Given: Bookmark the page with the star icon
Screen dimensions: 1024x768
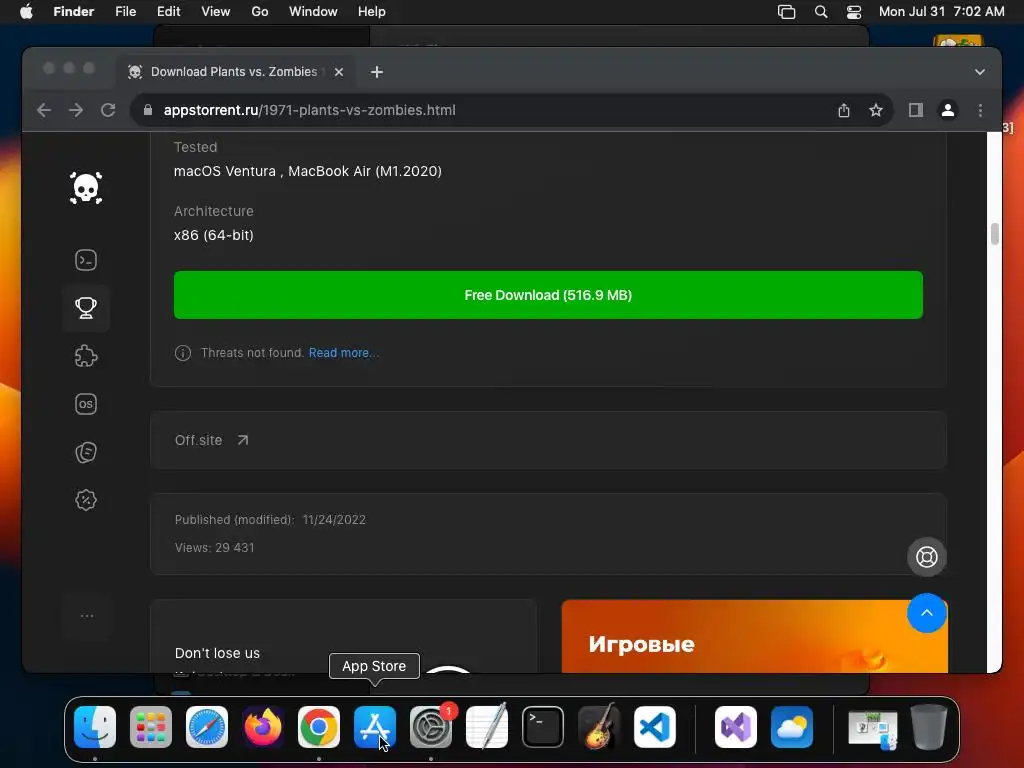Looking at the screenshot, I should coord(876,110).
